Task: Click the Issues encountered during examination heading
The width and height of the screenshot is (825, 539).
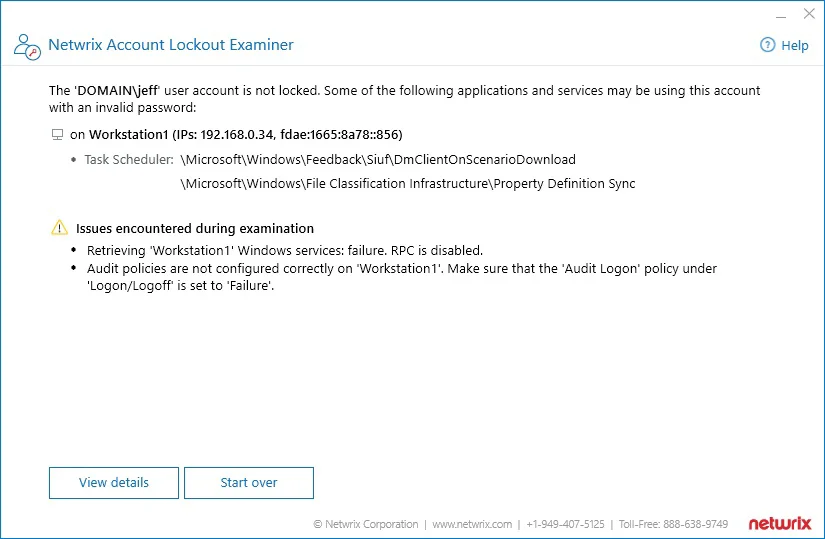Action: pos(195,228)
